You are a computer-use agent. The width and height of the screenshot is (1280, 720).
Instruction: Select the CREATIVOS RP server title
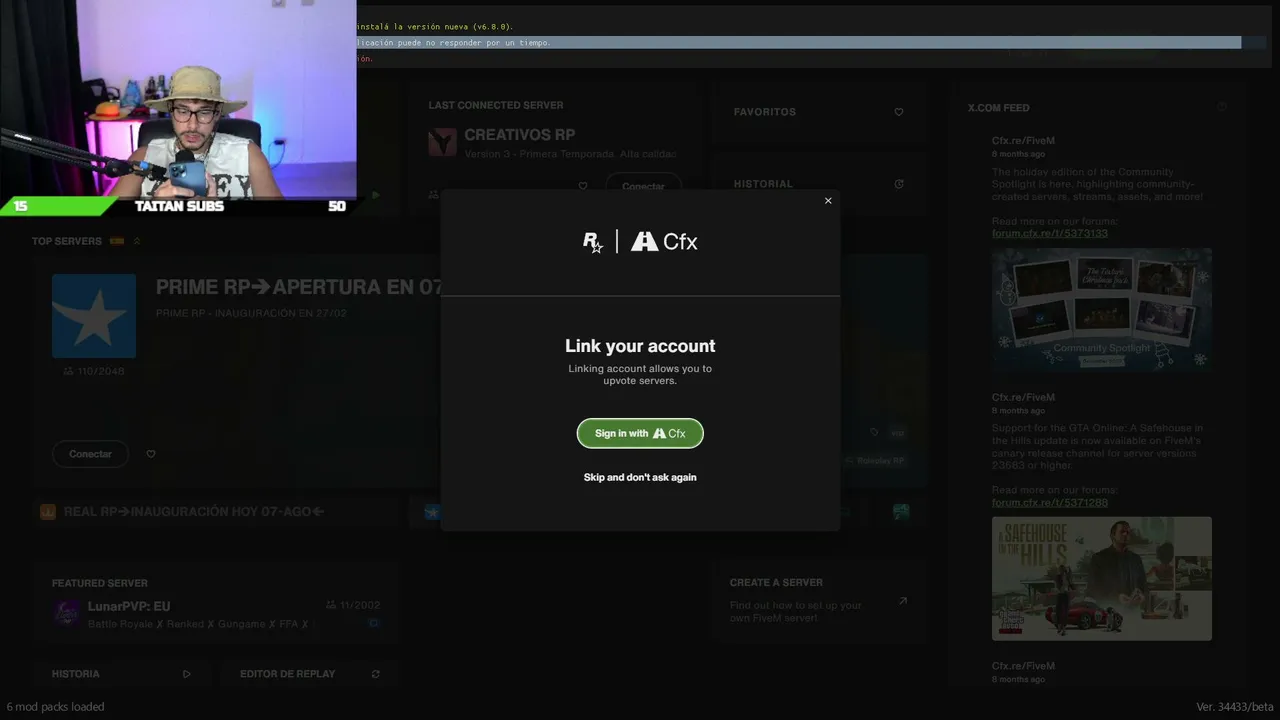520,135
